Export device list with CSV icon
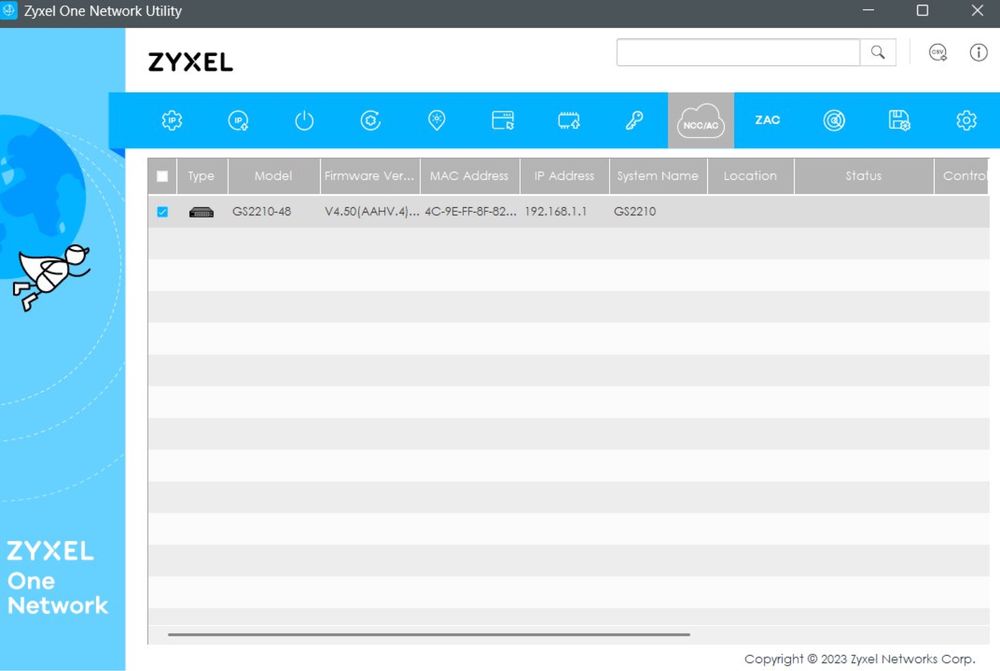The width and height of the screenshot is (1000, 671). (938, 52)
